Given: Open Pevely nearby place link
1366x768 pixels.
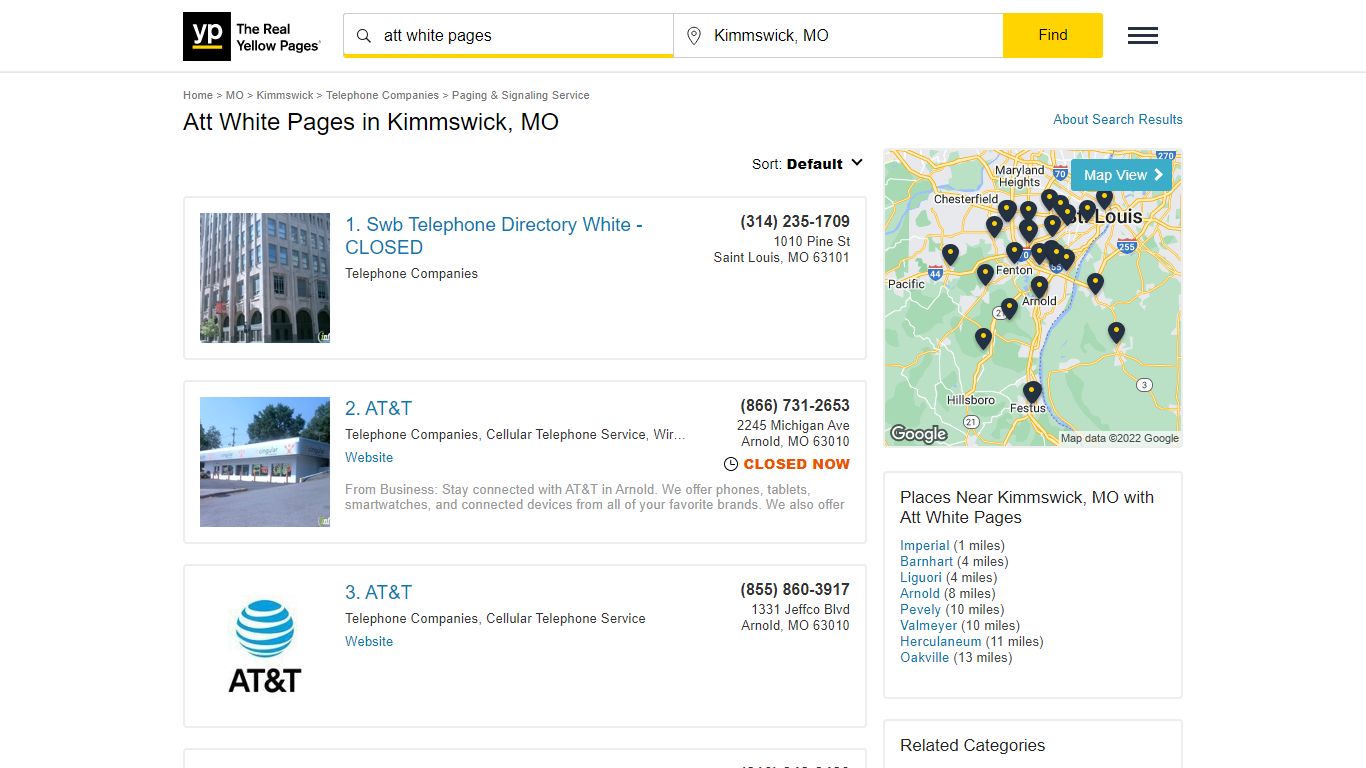Looking at the screenshot, I should click(x=921, y=609).
